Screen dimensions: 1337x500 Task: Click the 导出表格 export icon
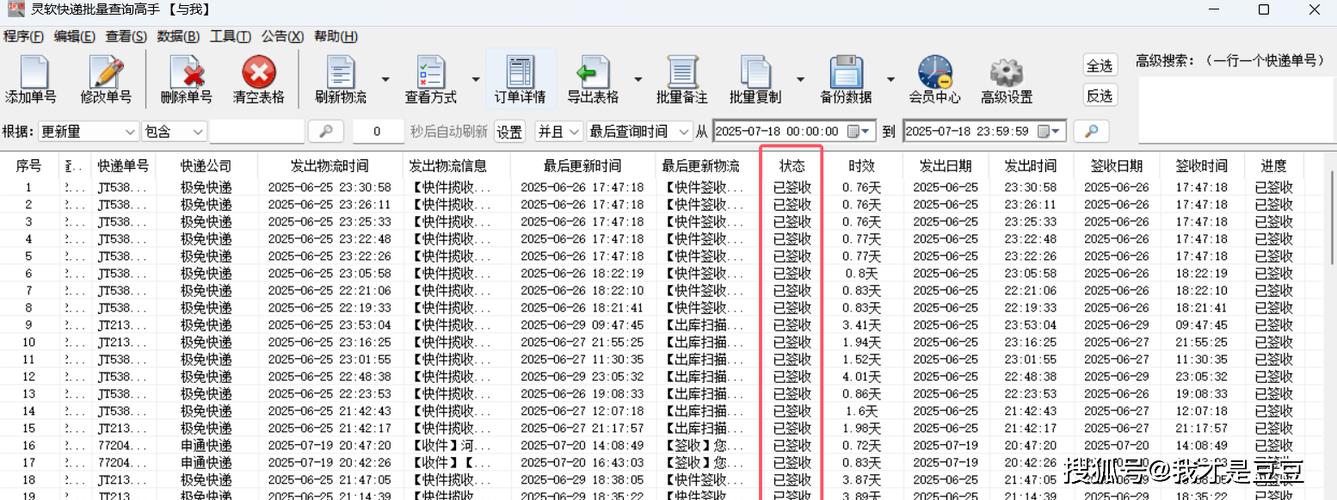click(x=592, y=75)
